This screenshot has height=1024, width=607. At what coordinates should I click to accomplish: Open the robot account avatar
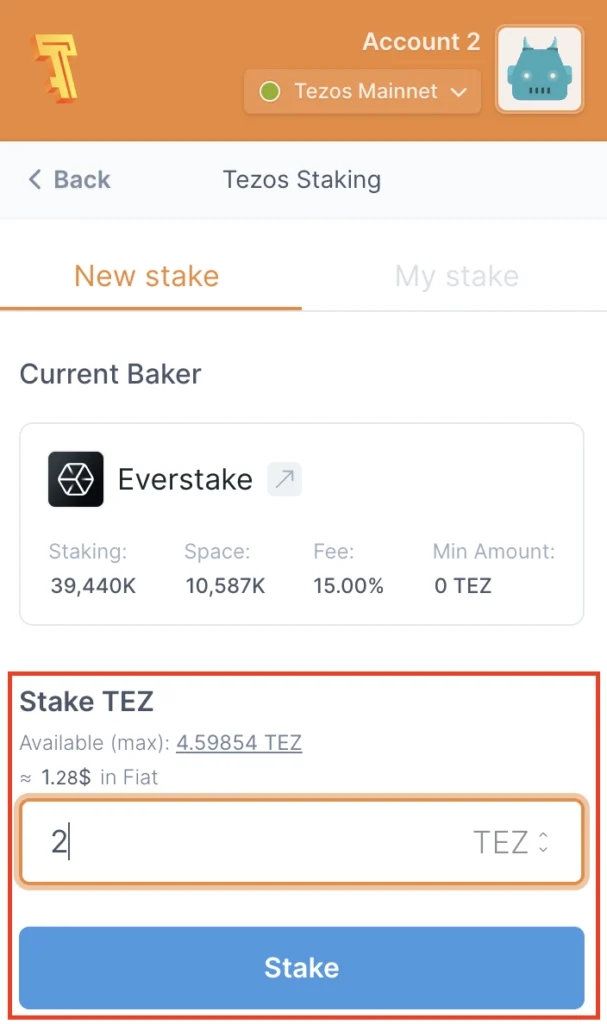coord(540,70)
